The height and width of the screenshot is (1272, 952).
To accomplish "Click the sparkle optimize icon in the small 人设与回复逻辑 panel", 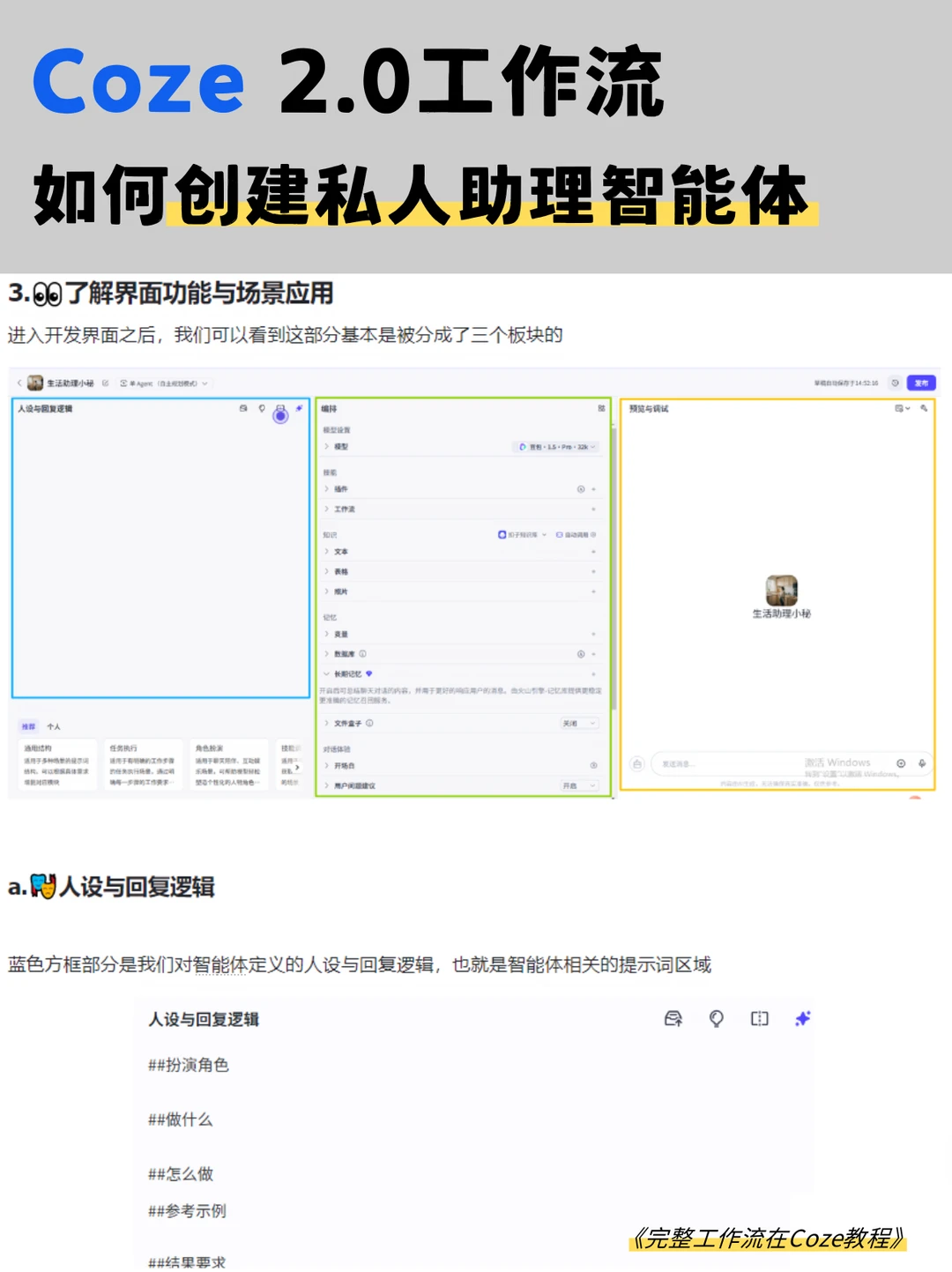I will point(300,408).
